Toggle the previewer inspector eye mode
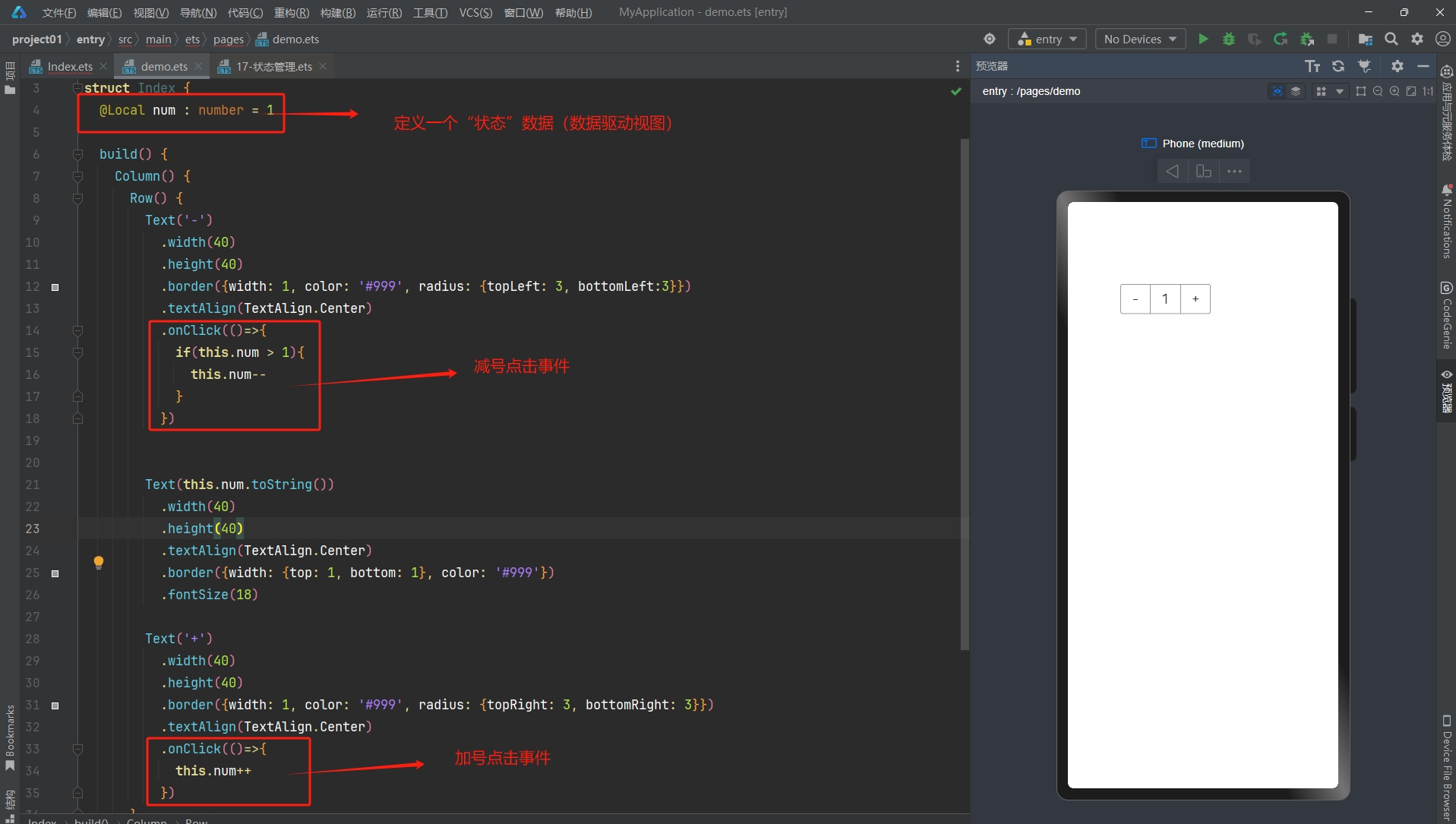Viewport: 1456px width, 824px height. coord(1278,91)
